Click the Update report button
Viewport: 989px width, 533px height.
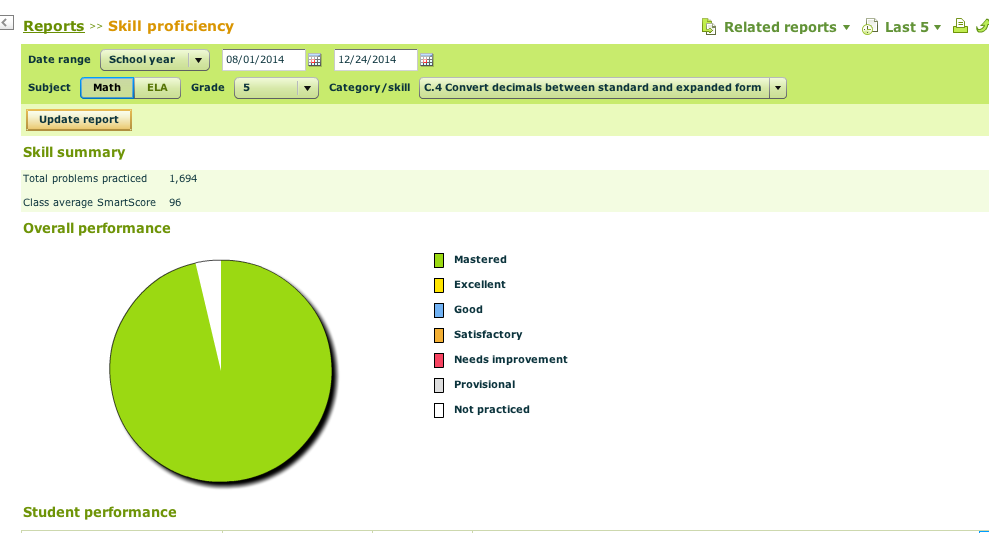(x=79, y=120)
